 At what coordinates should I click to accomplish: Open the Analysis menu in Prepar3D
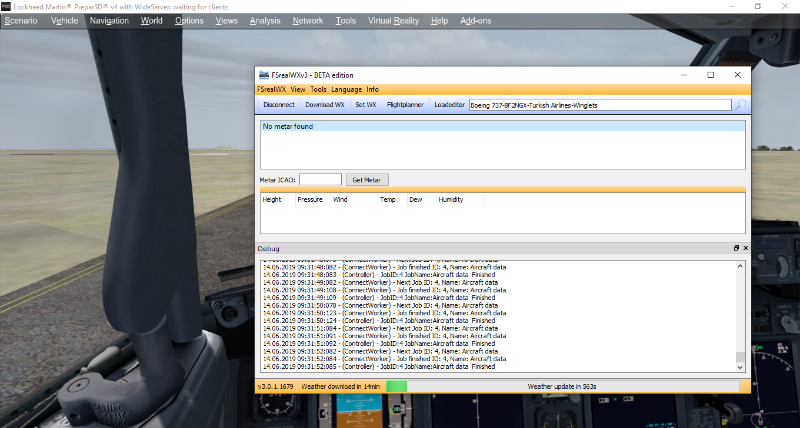(x=265, y=21)
